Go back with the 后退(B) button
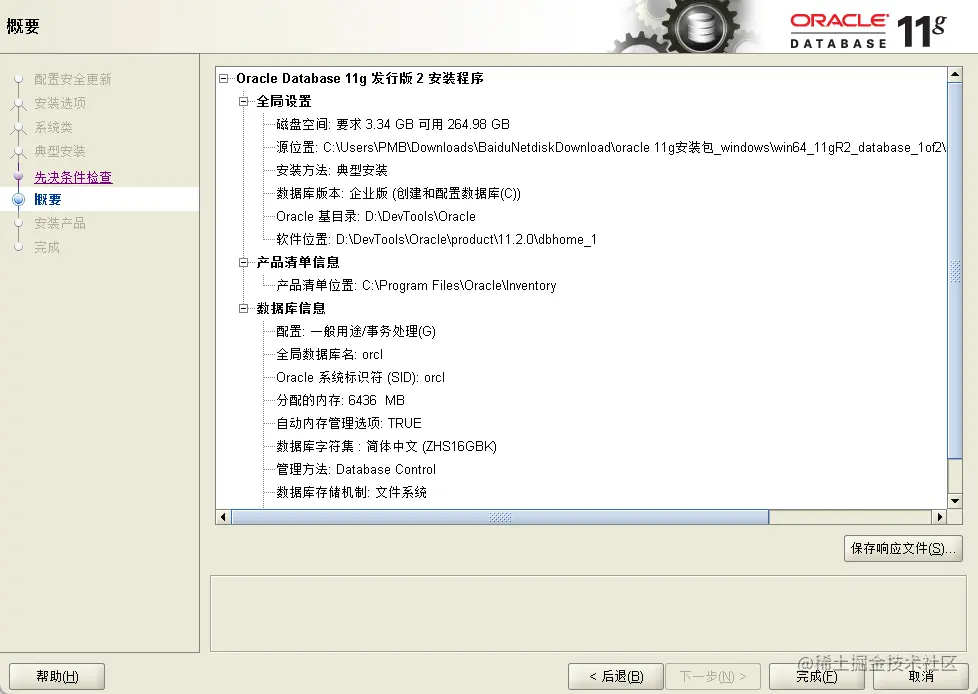Viewport: 978px width, 694px height. coord(616,677)
